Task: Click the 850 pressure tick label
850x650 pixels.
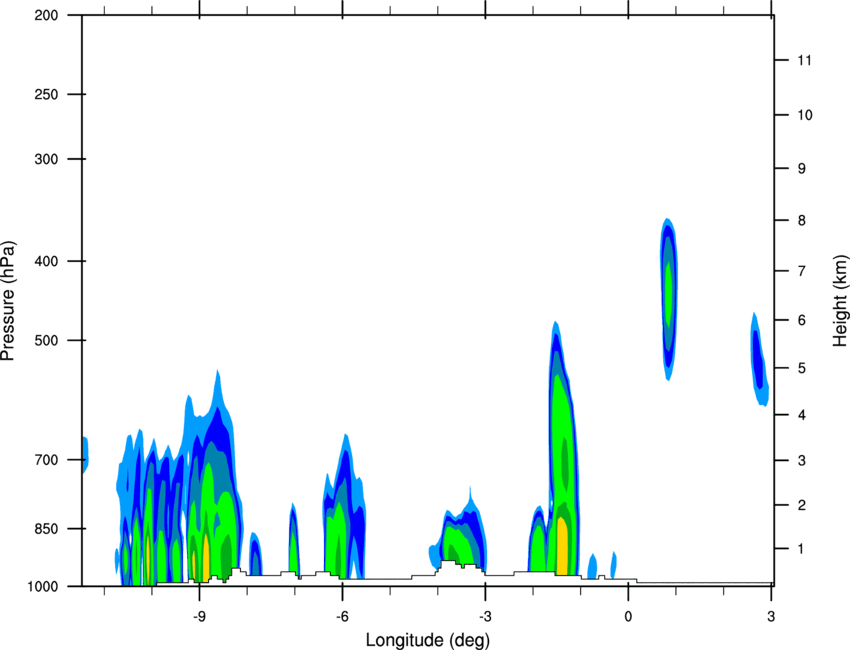Action: coord(46,529)
